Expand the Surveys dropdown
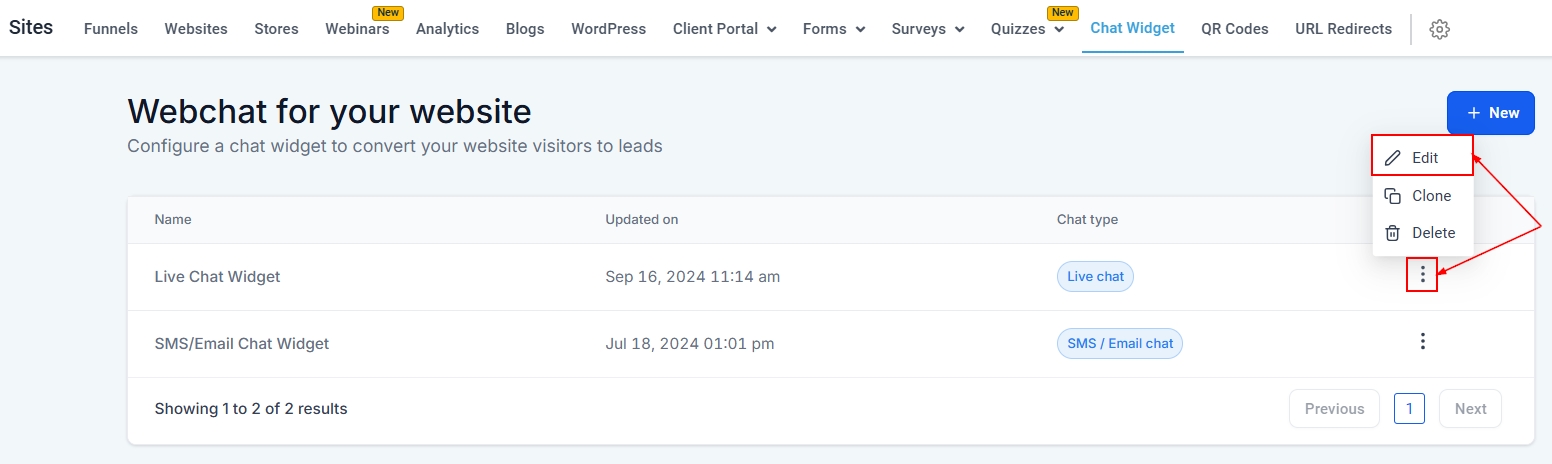Viewport: 1552px width, 464px height. (927, 29)
